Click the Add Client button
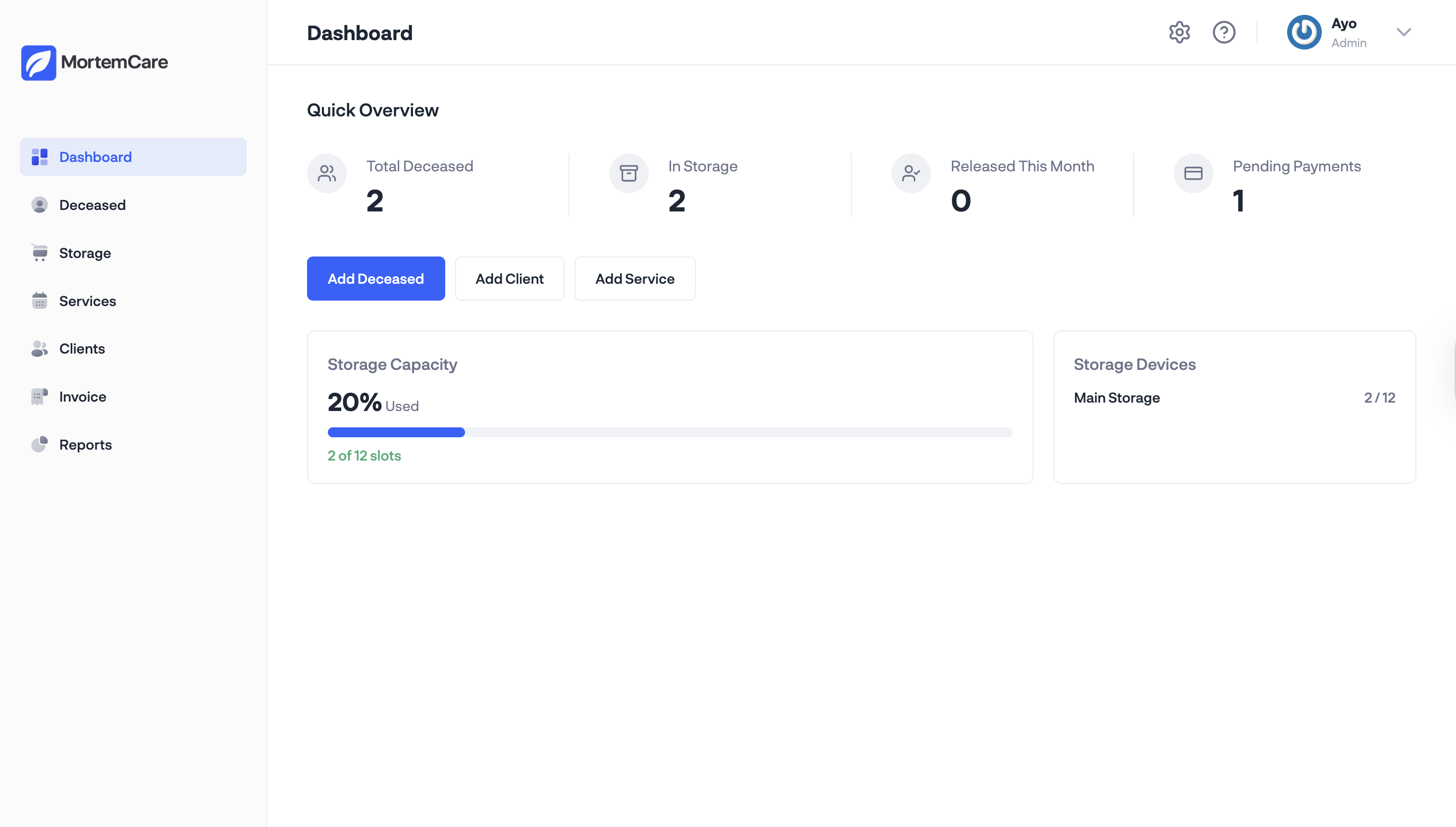1456x827 pixels. (x=510, y=279)
